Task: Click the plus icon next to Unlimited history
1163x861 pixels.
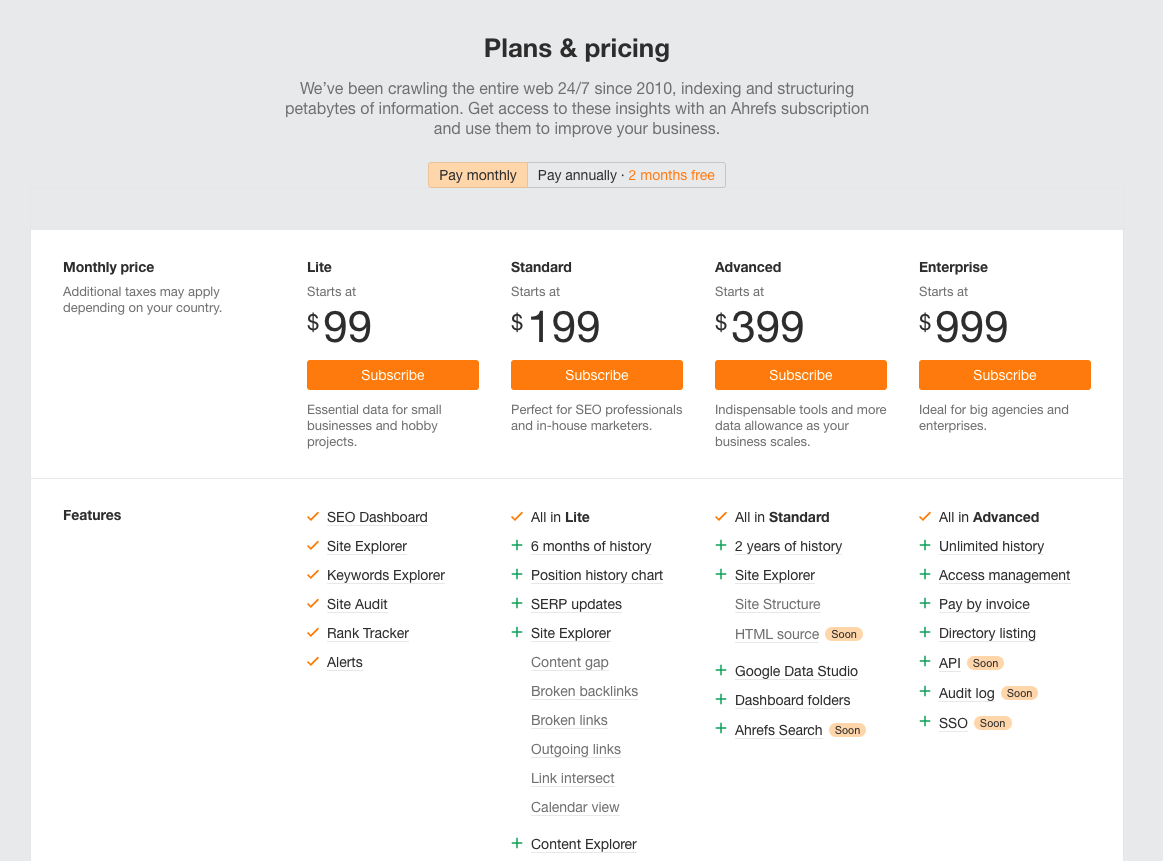Action: 925,545
